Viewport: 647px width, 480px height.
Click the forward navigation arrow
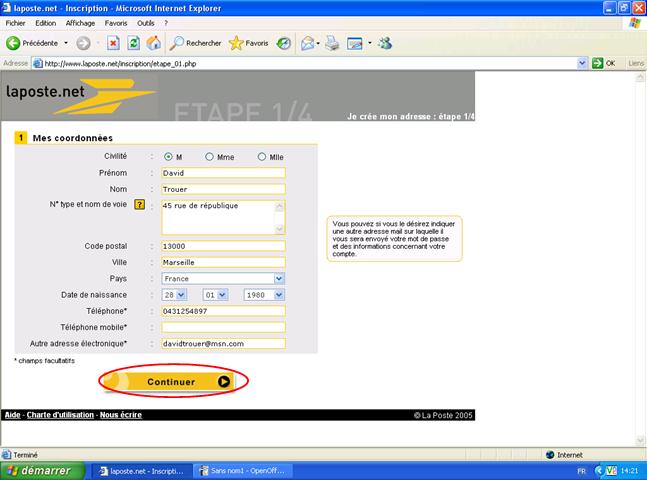[83, 43]
